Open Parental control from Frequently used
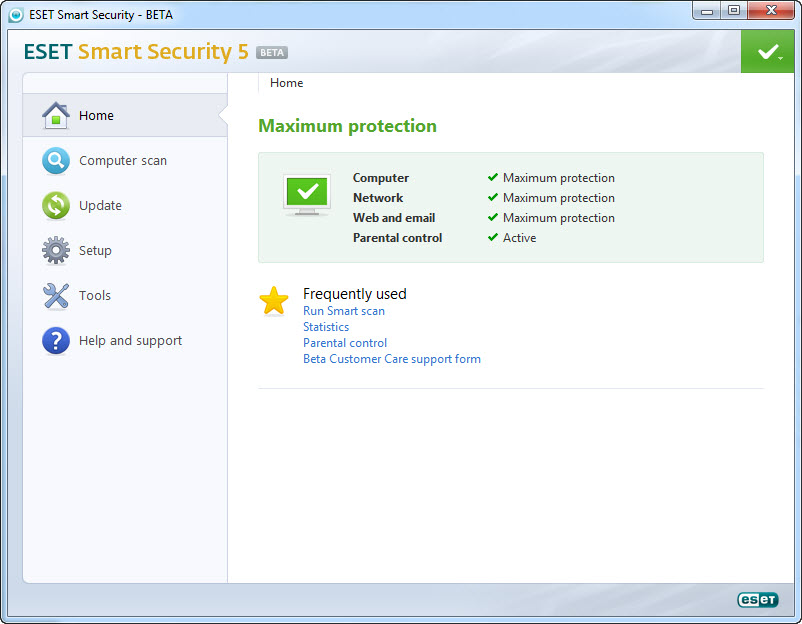 coord(344,343)
